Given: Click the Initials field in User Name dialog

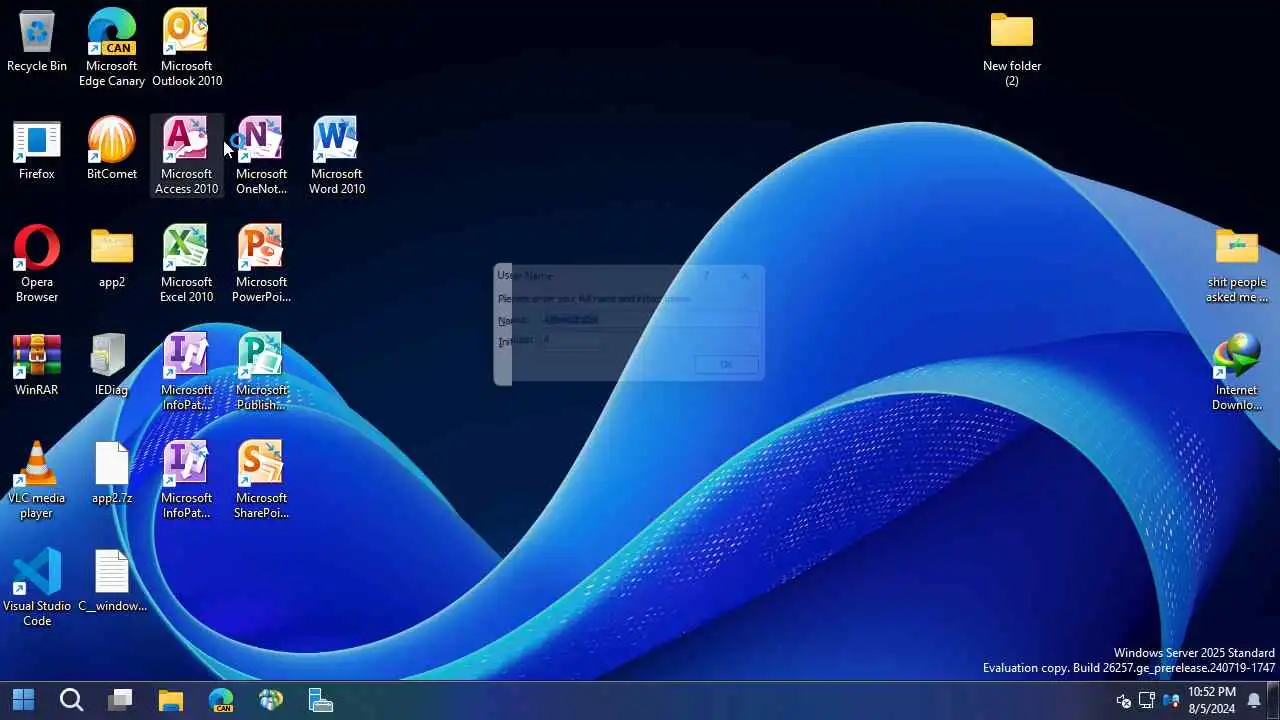Looking at the screenshot, I should click(572, 341).
